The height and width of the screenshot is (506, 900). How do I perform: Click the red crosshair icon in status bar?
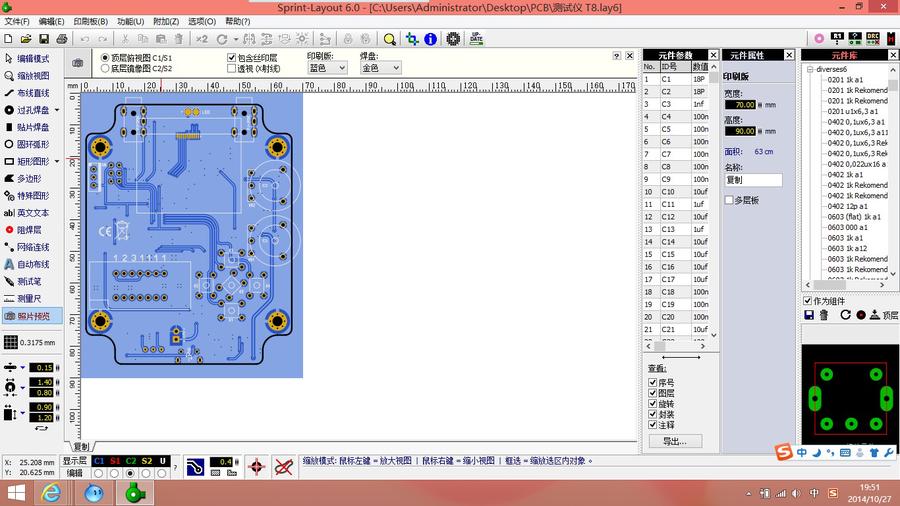click(257, 467)
